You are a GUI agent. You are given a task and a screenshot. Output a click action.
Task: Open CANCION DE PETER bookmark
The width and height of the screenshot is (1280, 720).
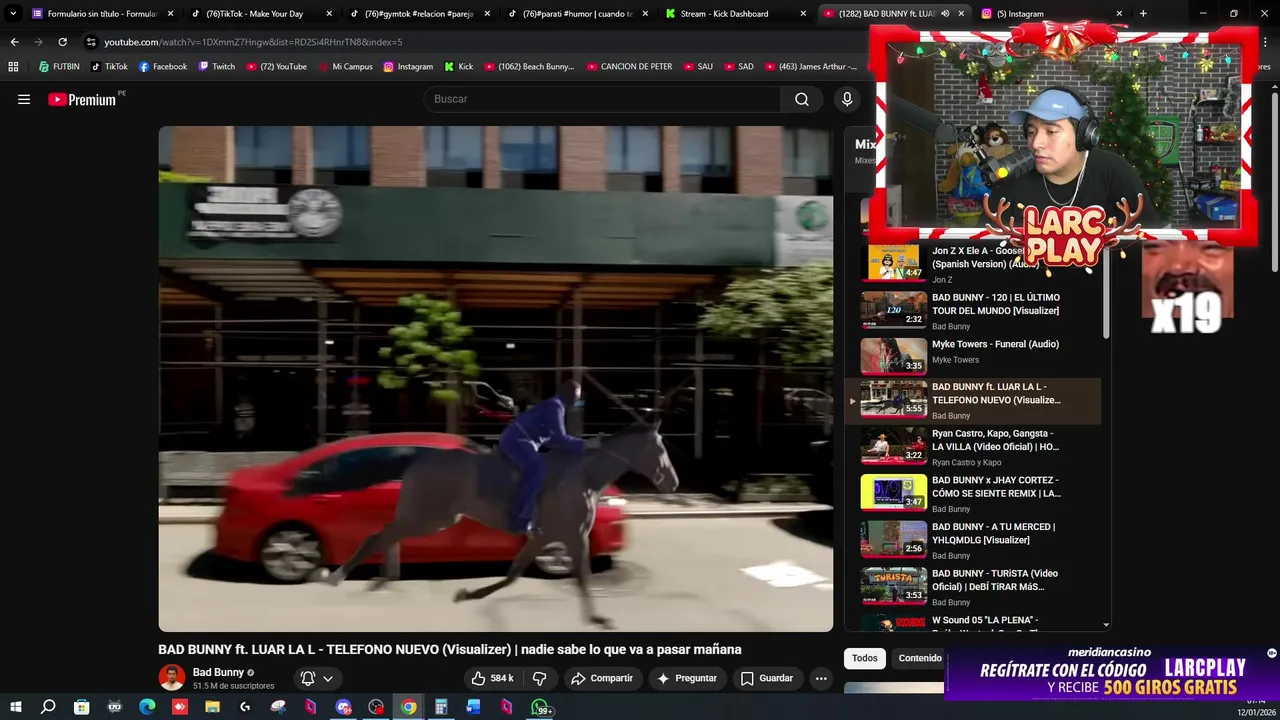click(x=629, y=67)
